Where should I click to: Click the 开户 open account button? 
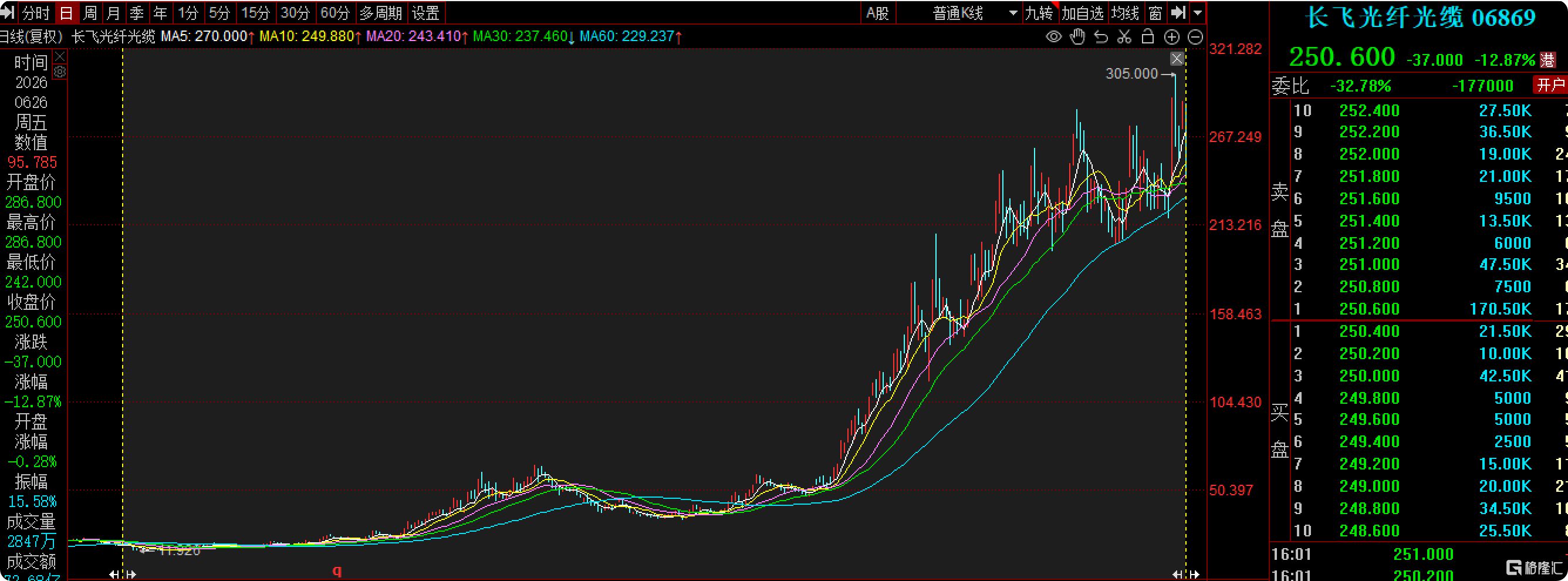pos(1550,85)
